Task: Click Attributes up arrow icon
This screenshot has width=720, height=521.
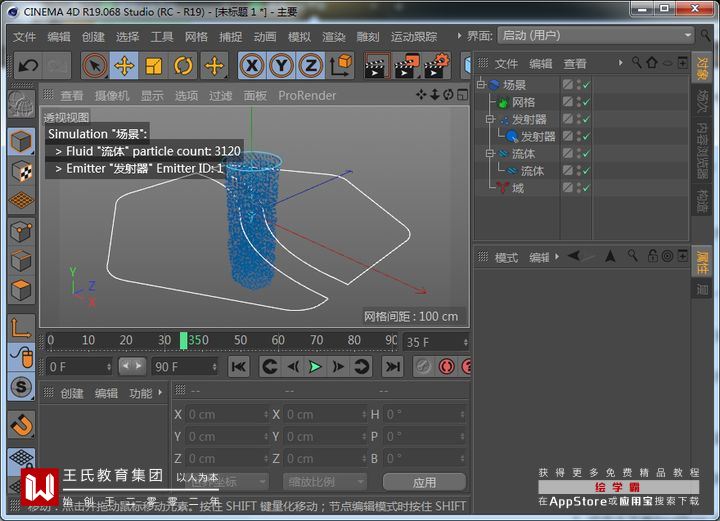Action: tap(610, 256)
